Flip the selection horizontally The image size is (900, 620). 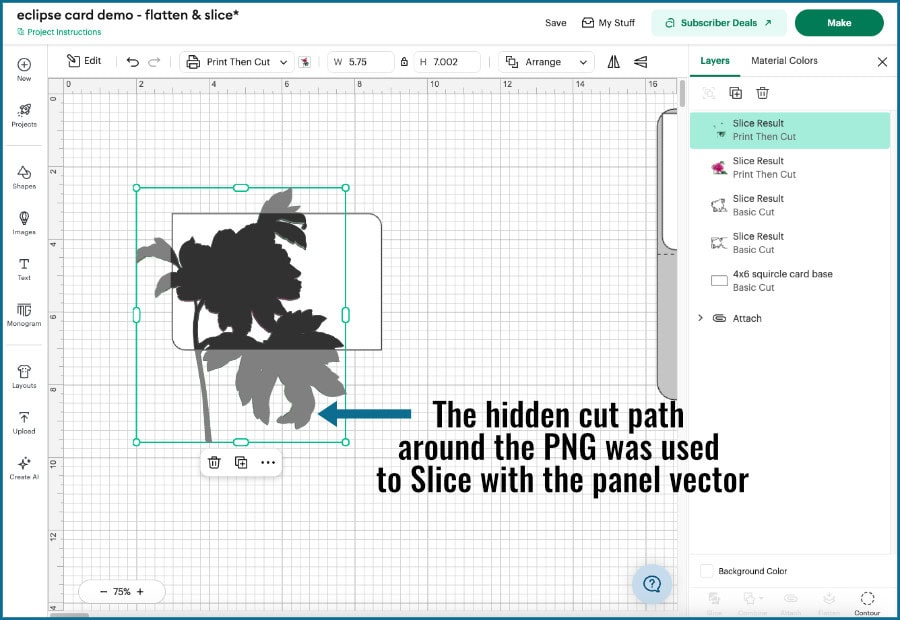(x=614, y=62)
